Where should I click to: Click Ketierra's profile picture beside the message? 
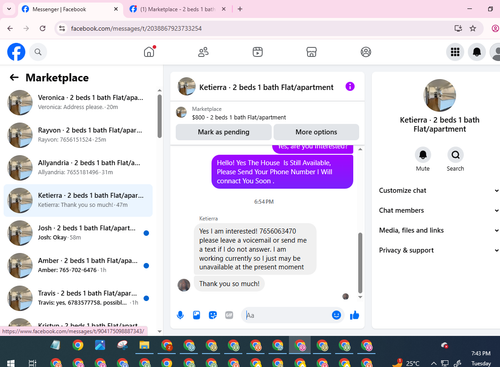[x=184, y=285]
